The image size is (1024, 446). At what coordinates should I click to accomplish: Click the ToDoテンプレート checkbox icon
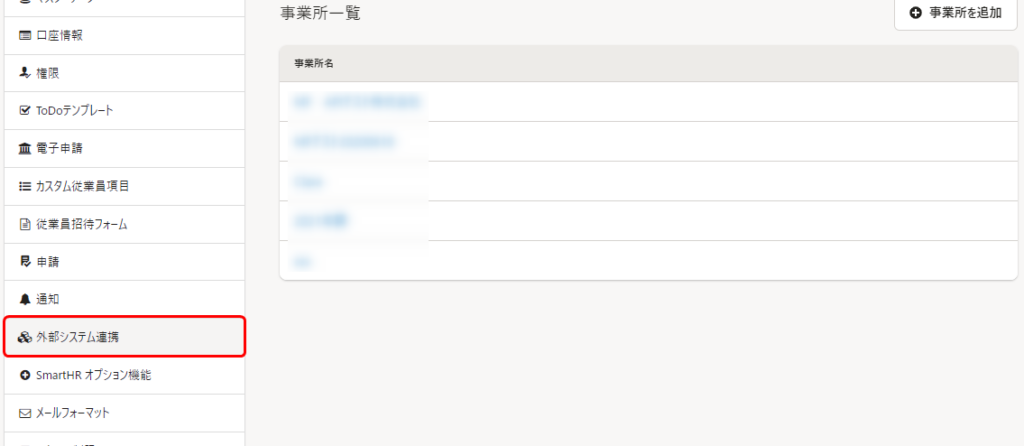25,111
